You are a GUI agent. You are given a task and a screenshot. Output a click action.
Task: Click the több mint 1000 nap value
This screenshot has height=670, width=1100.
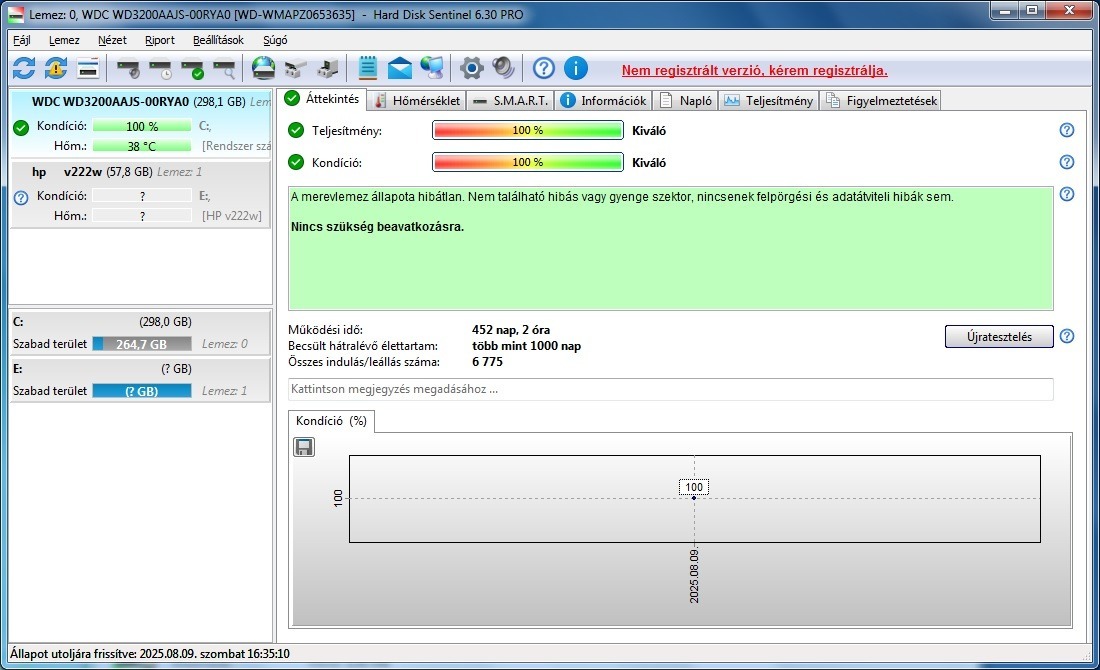pos(526,346)
